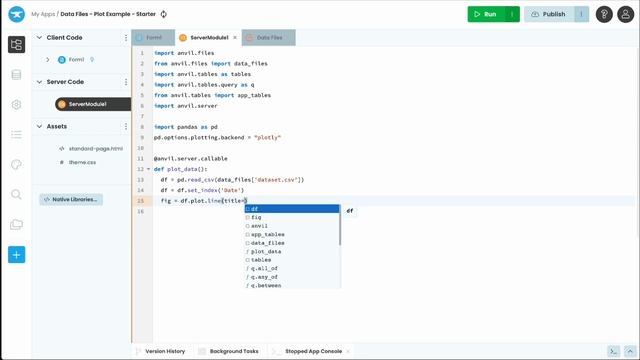Collapse the Client Code section
The width and height of the screenshot is (640, 360).
click(39, 38)
